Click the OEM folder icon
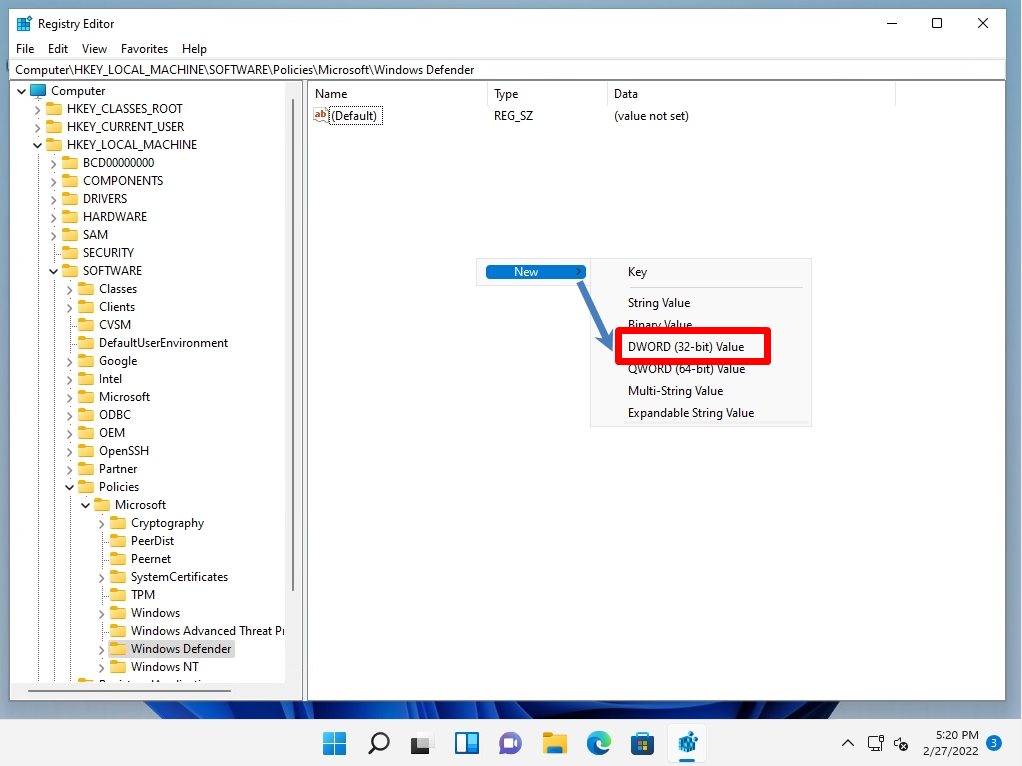This screenshot has width=1022, height=766. pyautogui.click(x=86, y=433)
